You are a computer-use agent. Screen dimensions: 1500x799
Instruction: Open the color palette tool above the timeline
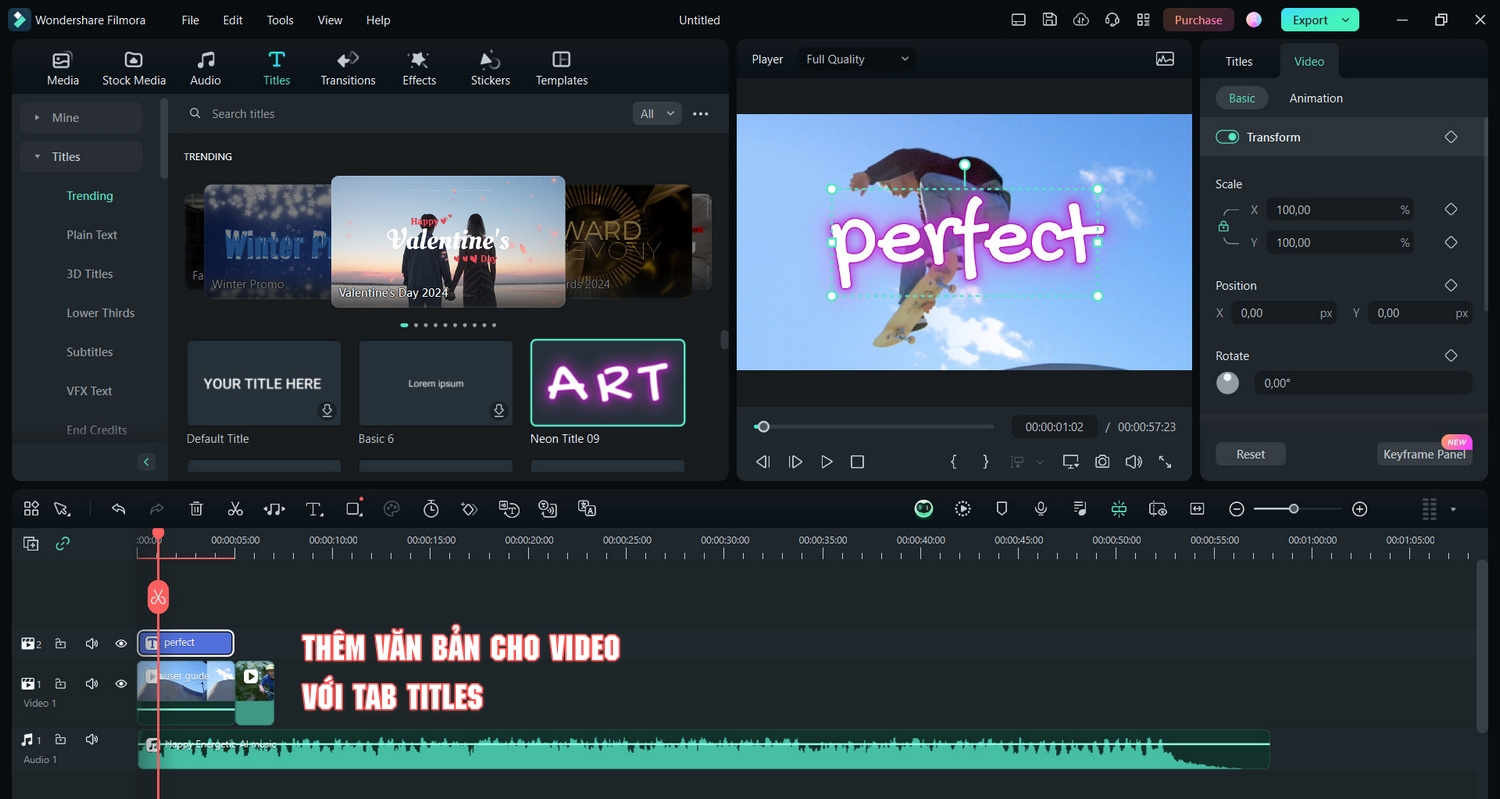click(391, 508)
